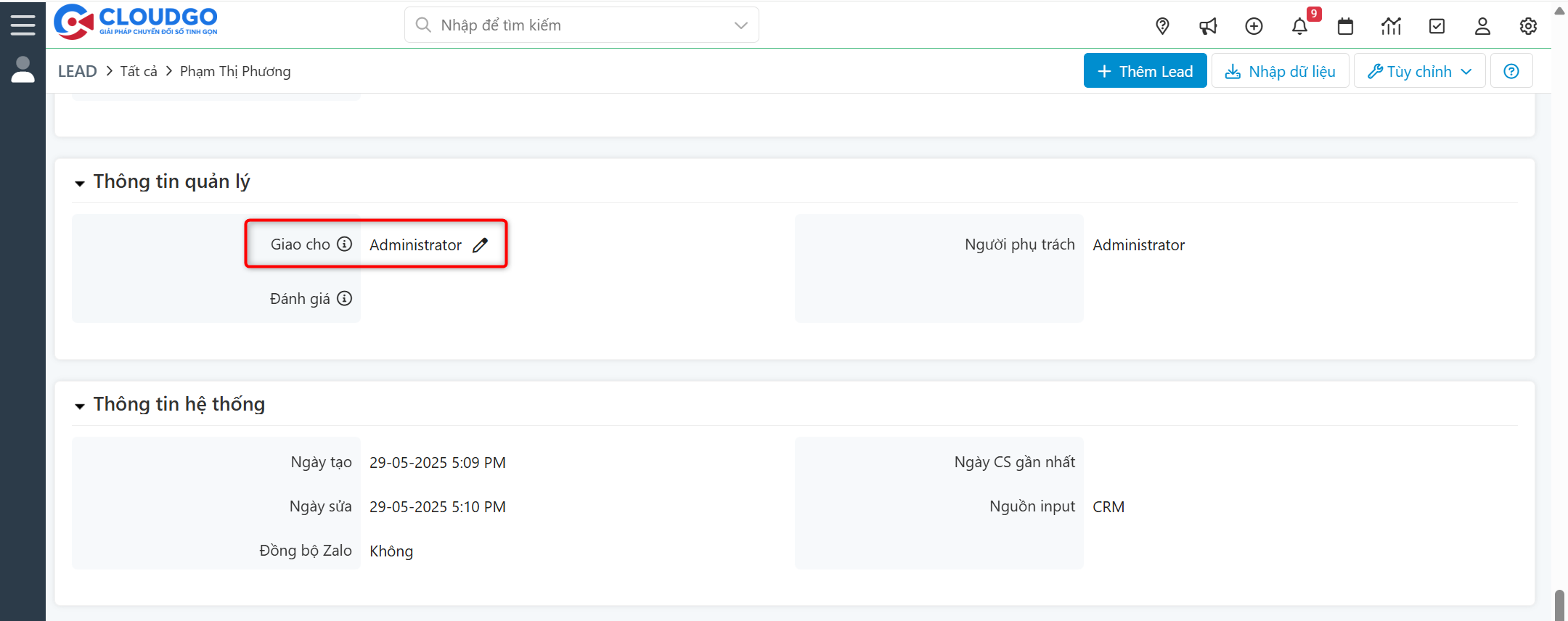Screen dimensions: 1568x621
Task: Open the calendar icon
Action: click(1345, 27)
